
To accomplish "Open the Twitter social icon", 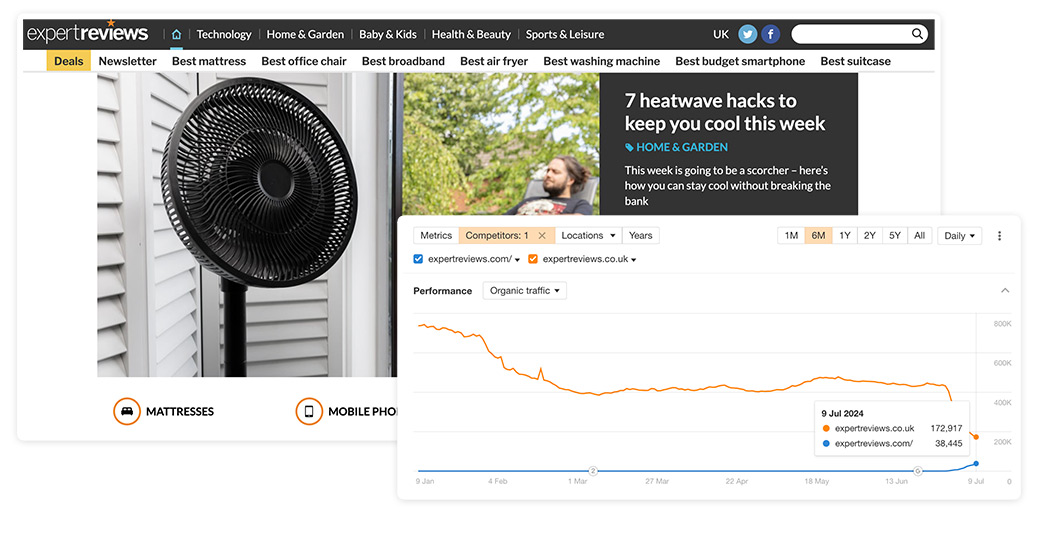I will [x=747, y=34].
